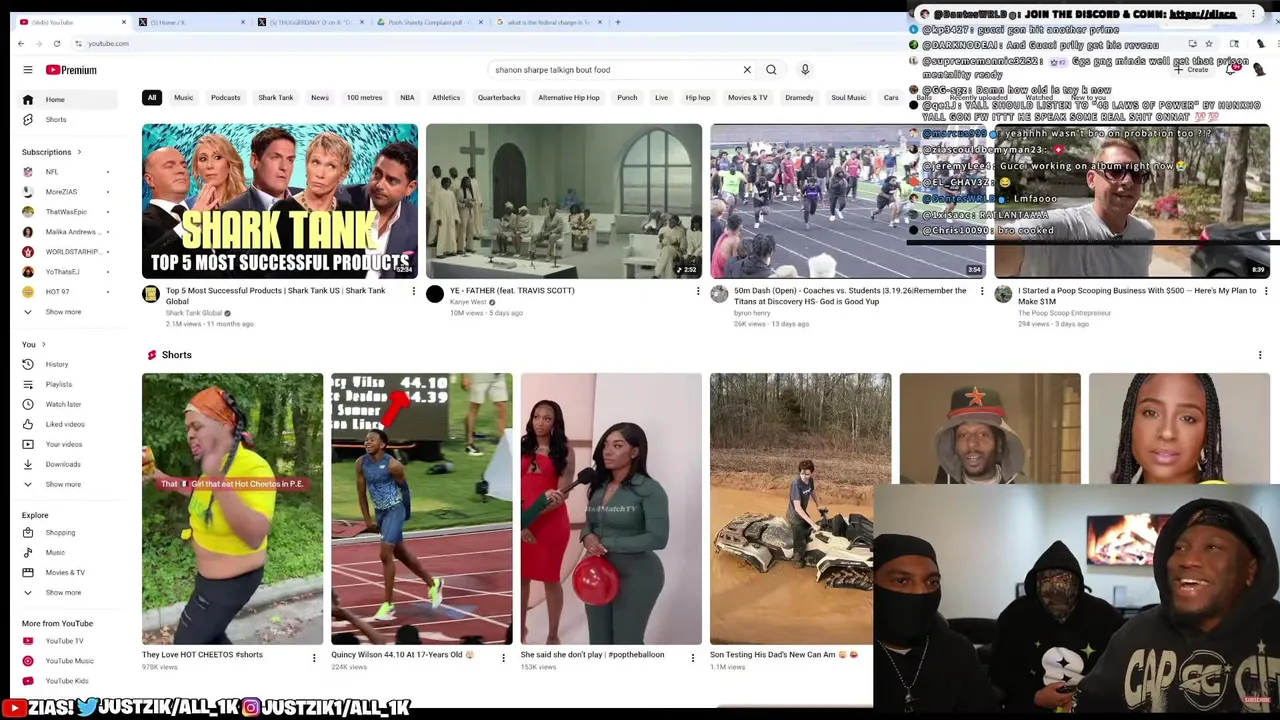The image size is (1280, 720).
Task: Open options for the Quincy Wilson short
Action: pyautogui.click(x=503, y=658)
